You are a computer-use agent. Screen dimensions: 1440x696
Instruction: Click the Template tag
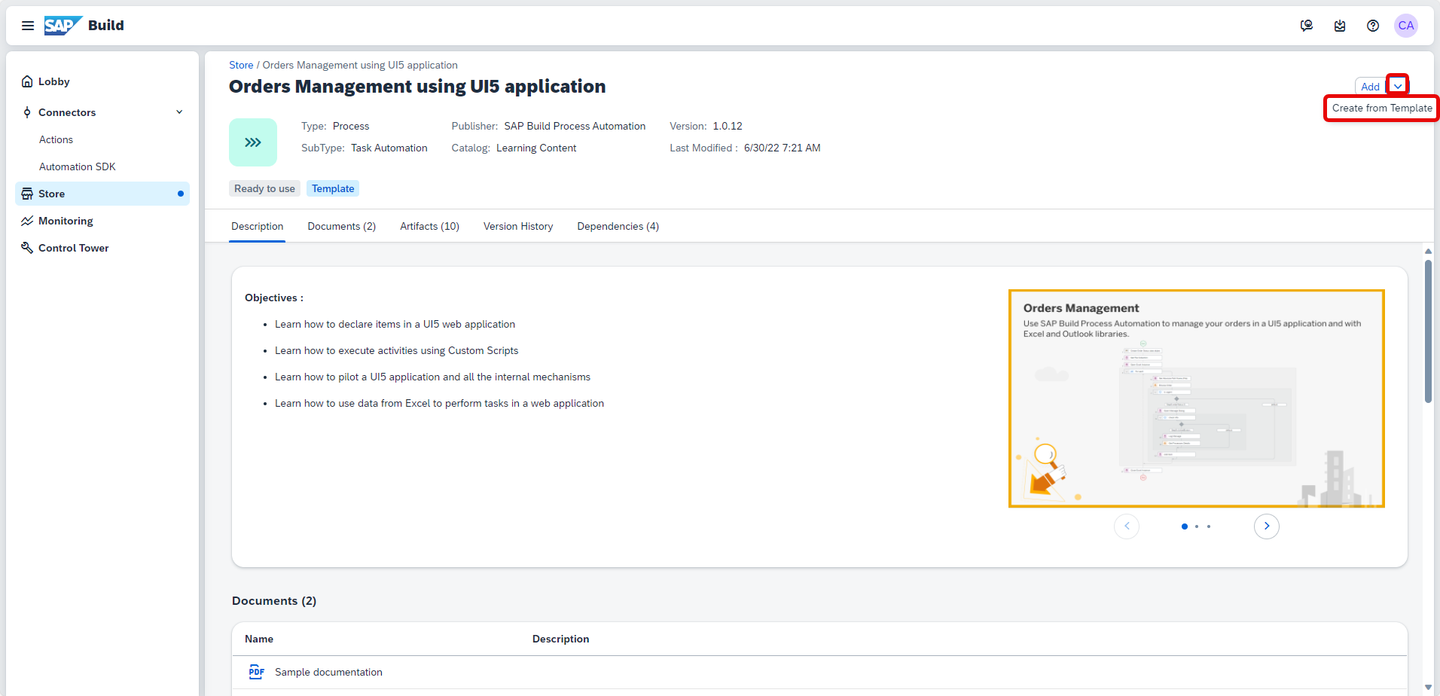[333, 188]
